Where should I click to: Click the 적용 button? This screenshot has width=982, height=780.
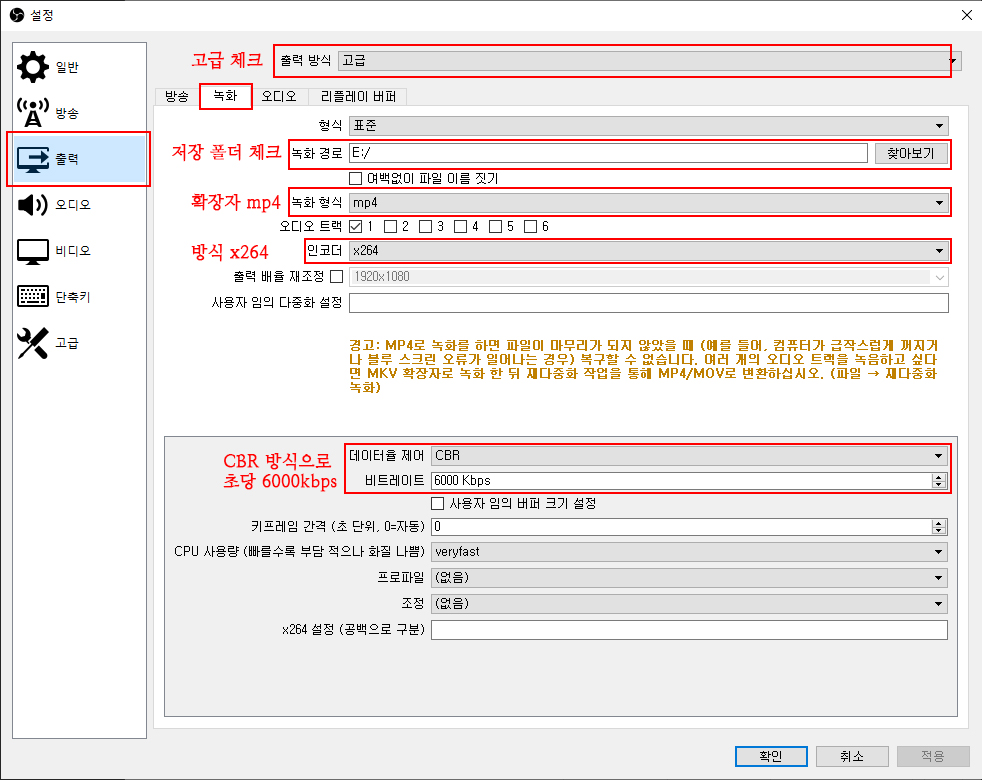tap(933, 756)
